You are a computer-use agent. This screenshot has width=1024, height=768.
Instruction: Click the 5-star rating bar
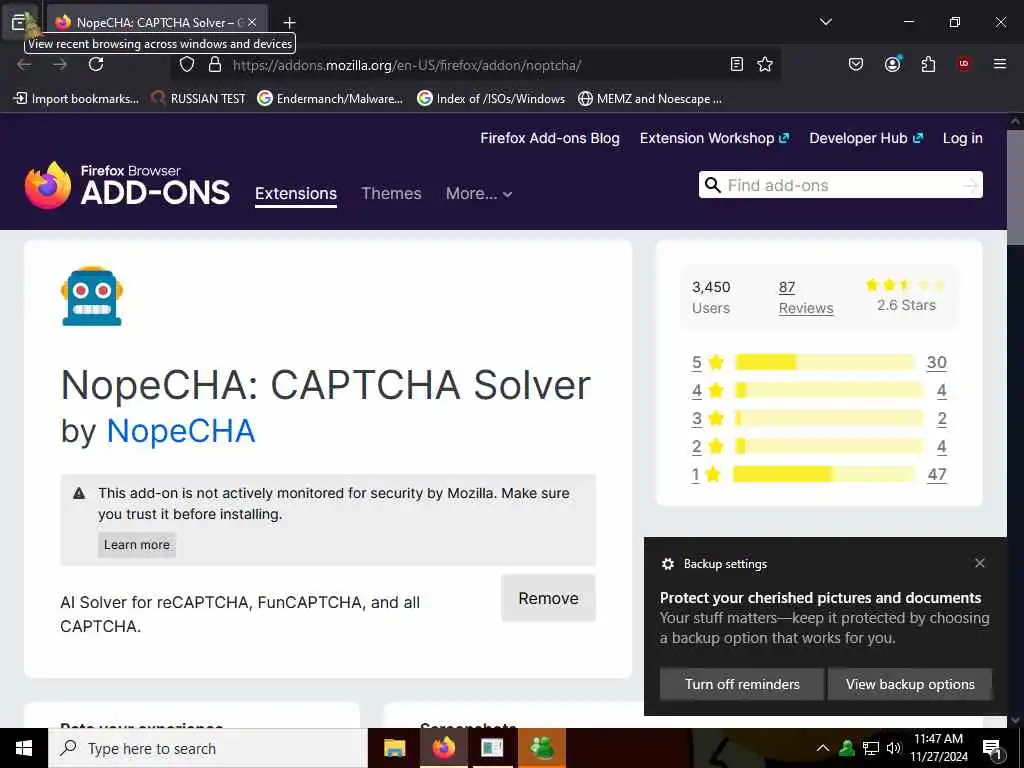point(825,362)
